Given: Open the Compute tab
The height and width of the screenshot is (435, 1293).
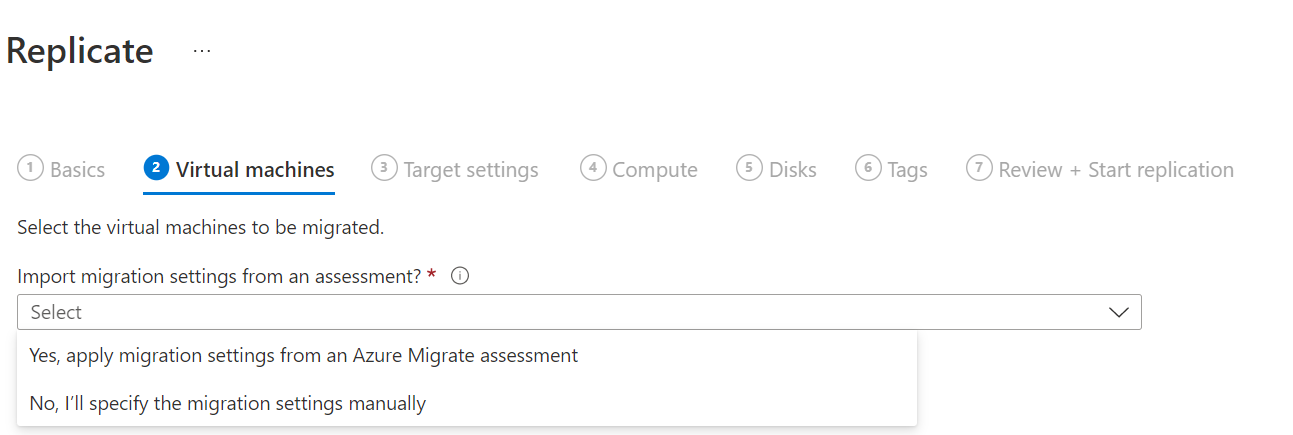Looking at the screenshot, I should coord(655,170).
